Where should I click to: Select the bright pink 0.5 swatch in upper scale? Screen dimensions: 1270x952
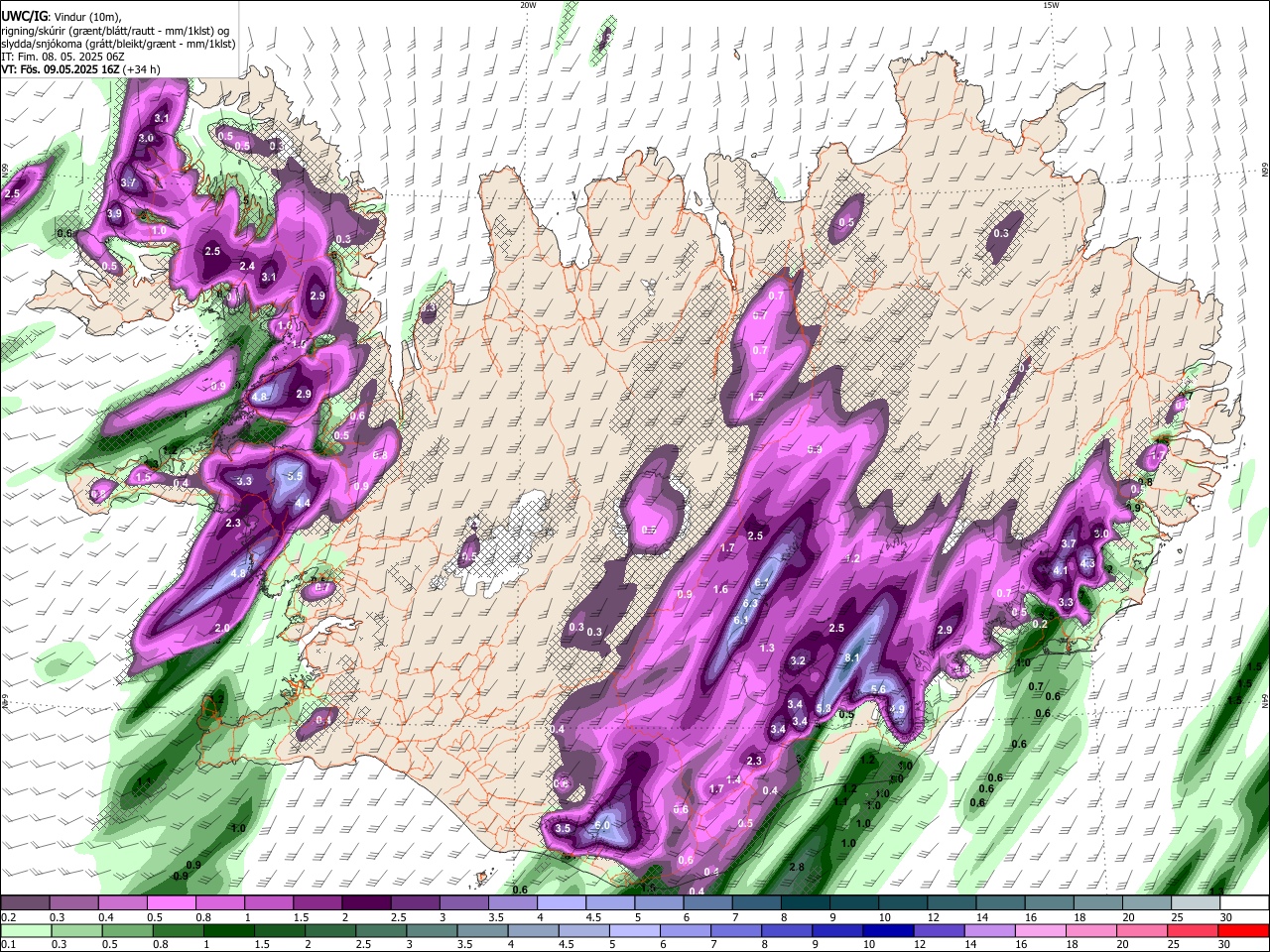click(x=172, y=903)
